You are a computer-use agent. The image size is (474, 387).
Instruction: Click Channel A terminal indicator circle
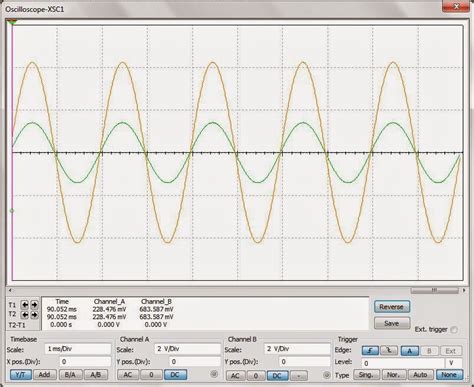pos(214,374)
